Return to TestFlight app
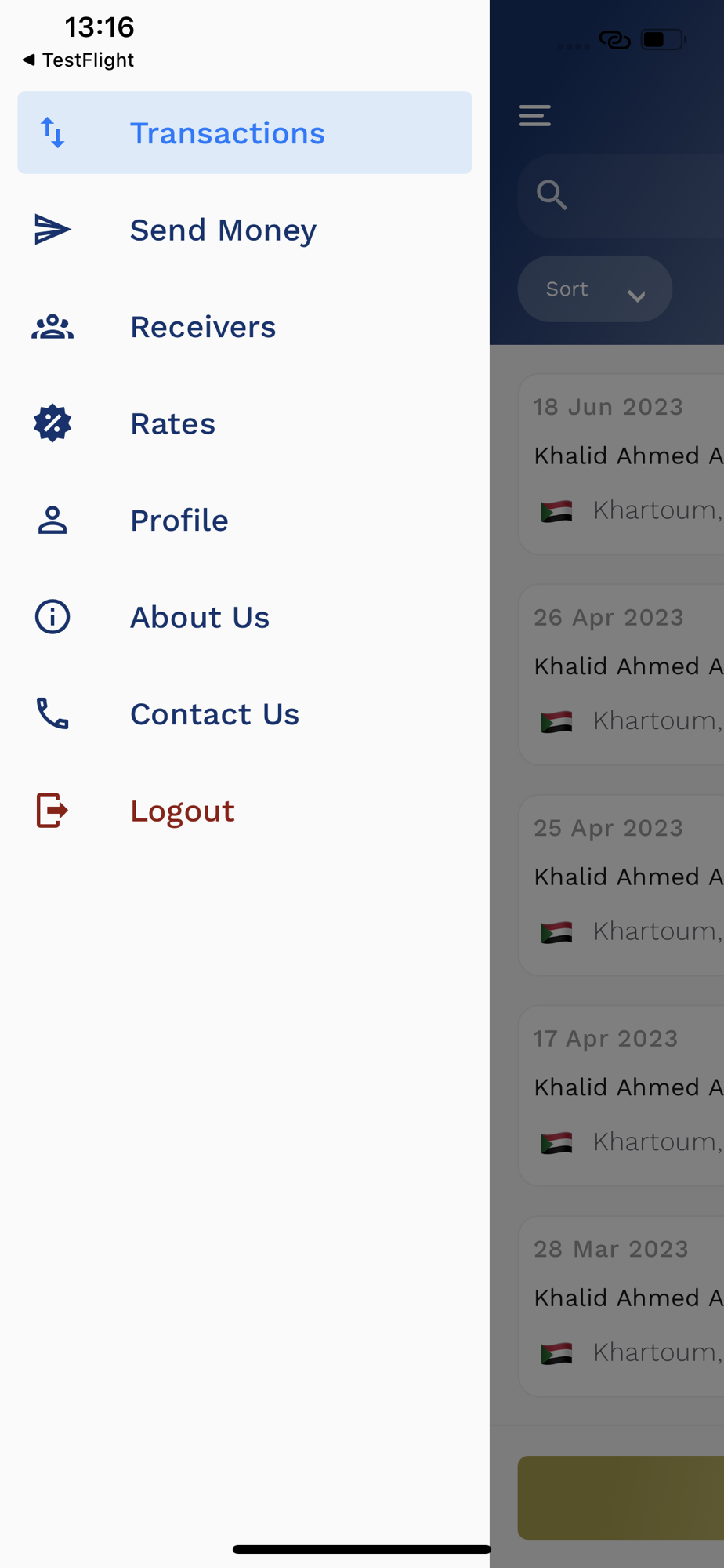724x1568 pixels. pyautogui.click(x=78, y=60)
